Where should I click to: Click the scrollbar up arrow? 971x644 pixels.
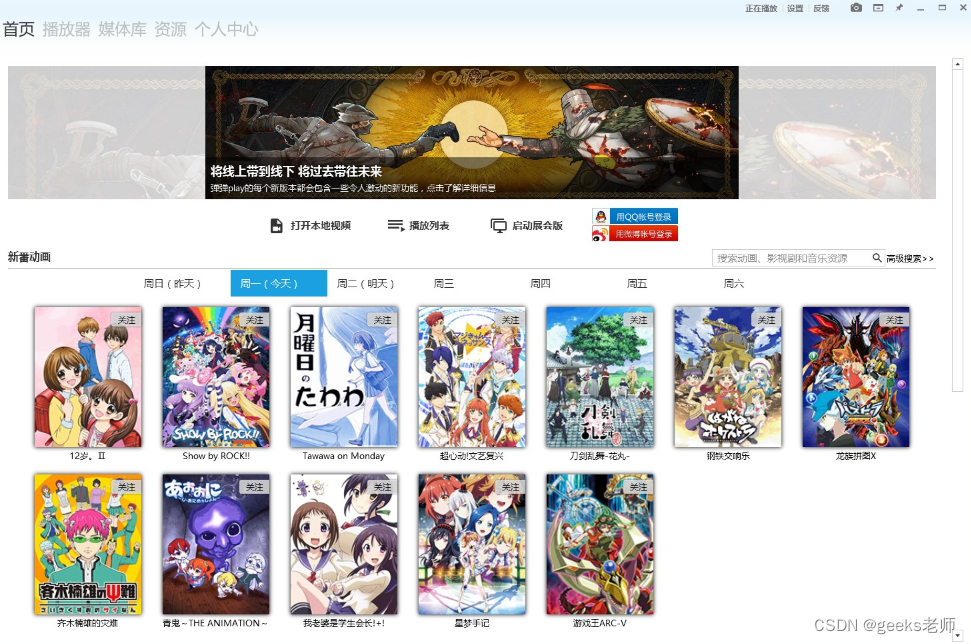click(x=957, y=64)
